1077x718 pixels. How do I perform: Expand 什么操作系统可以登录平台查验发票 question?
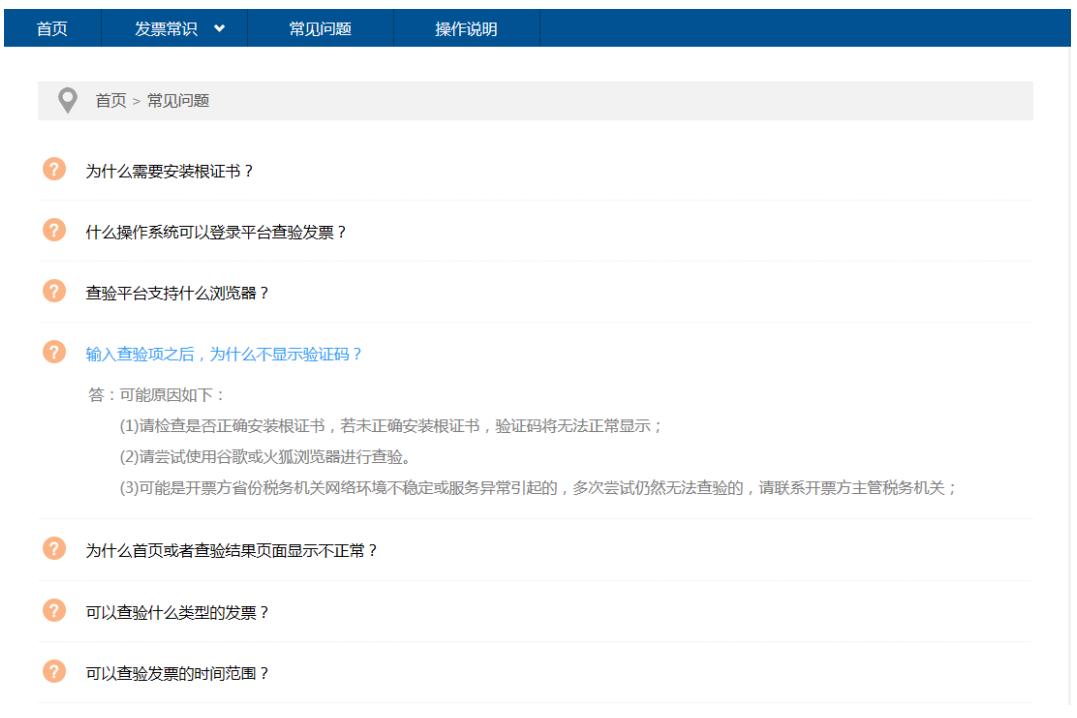215,232
